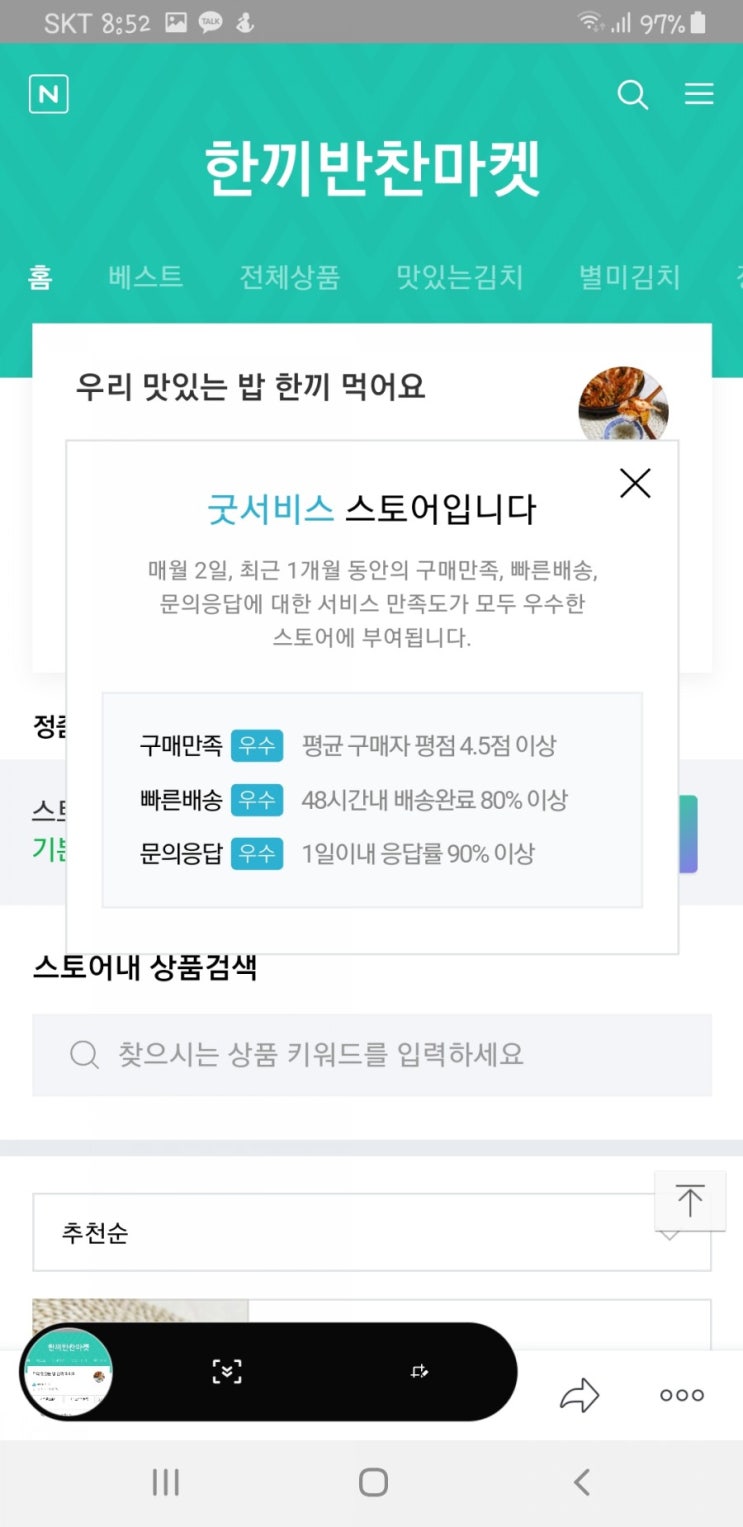Image resolution: width=743 pixels, height=1527 pixels.
Task: Open search via magnifier icon in header
Action: point(632,94)
